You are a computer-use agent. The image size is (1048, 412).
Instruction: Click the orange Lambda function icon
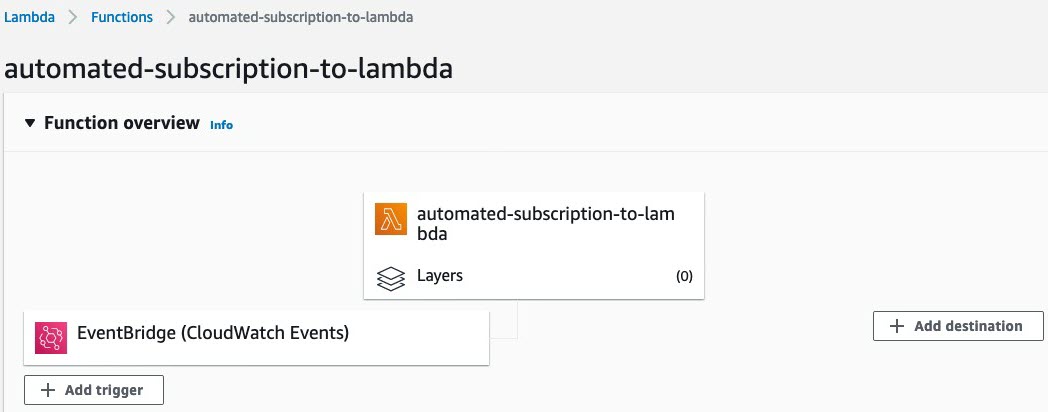click(x=391, y=219)
